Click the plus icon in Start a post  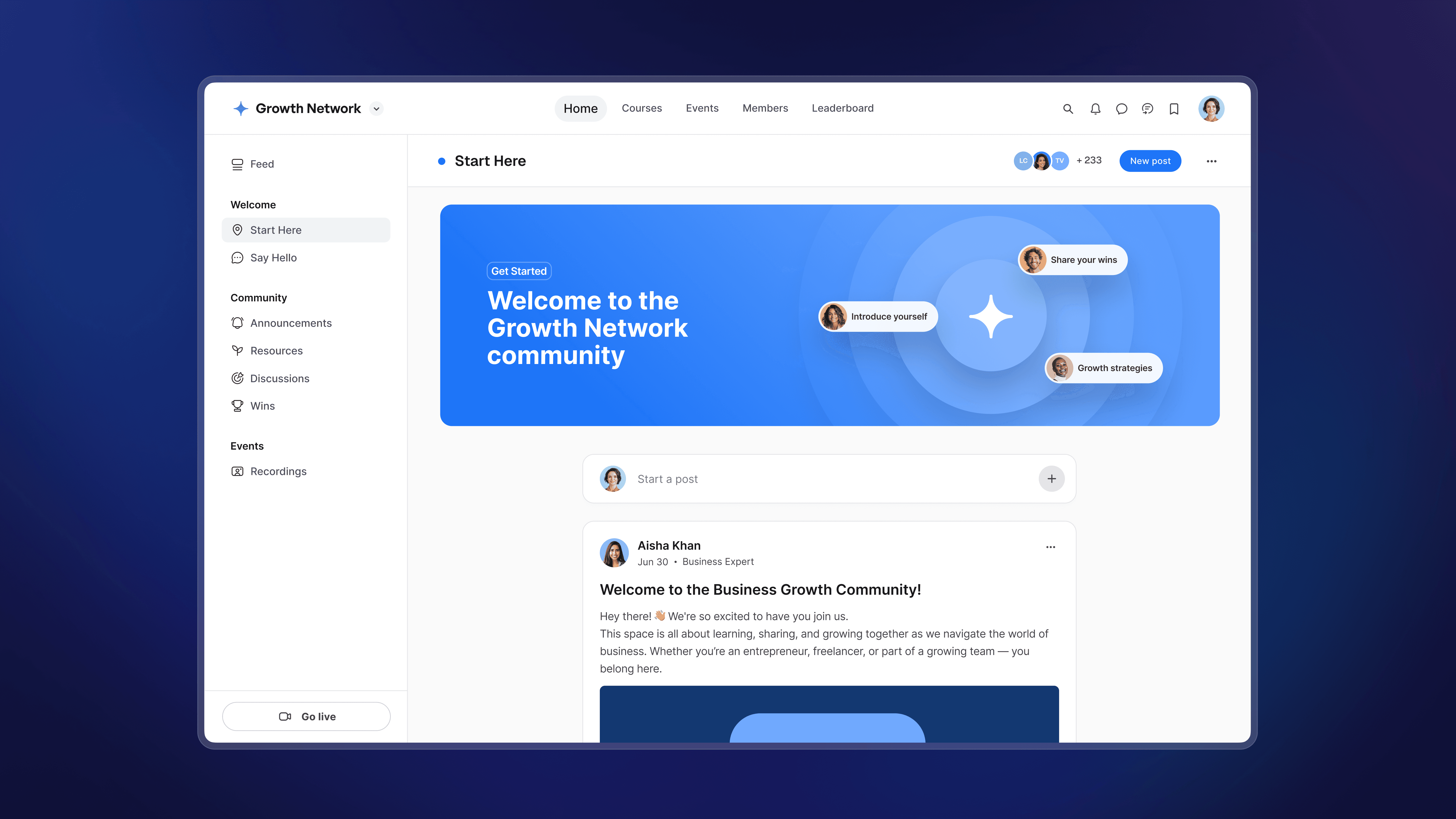tap(1051, 479)
